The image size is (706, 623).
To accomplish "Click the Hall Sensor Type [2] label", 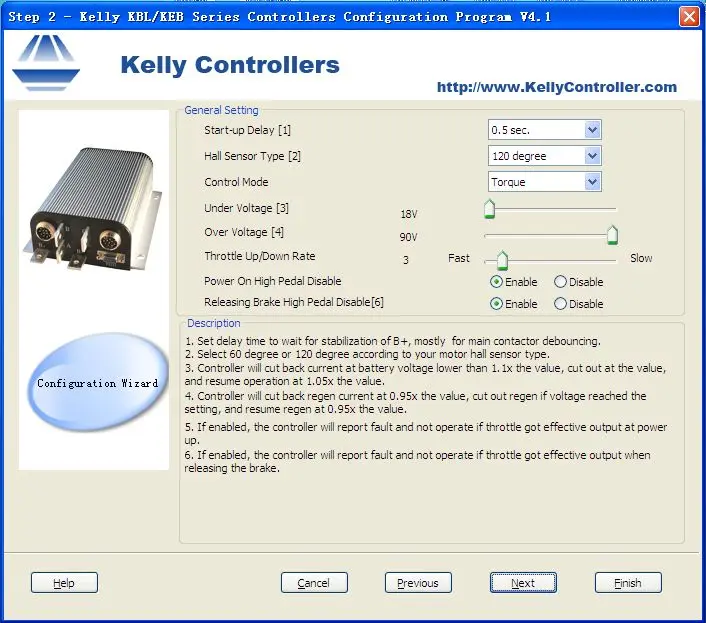I will [x=252, y=156].
